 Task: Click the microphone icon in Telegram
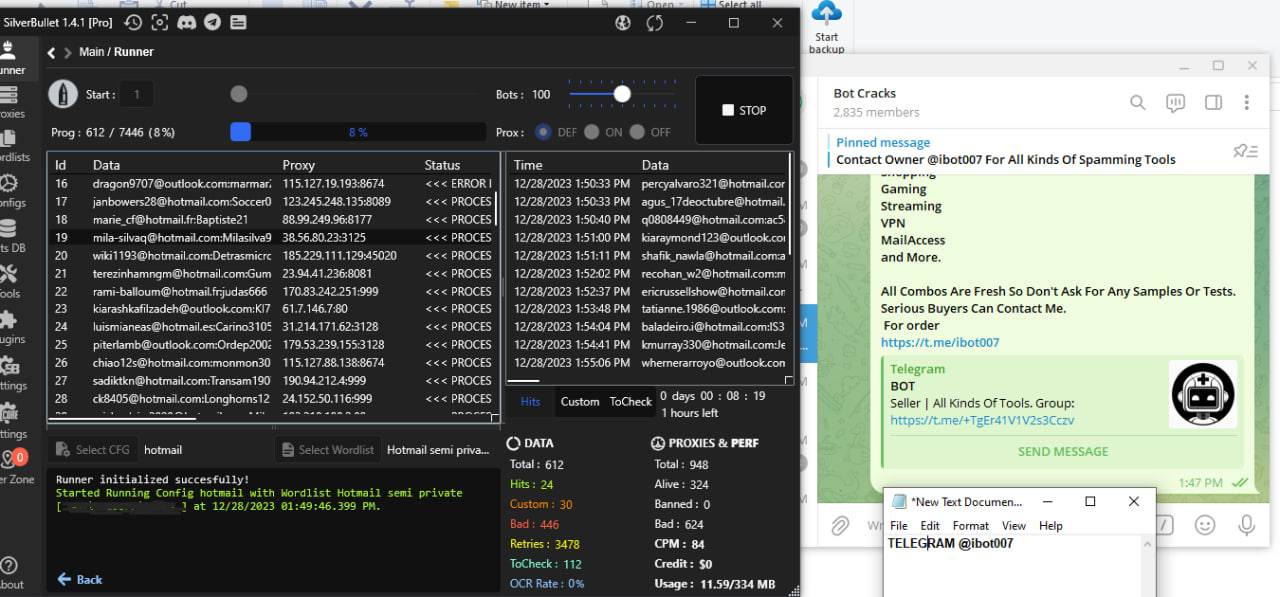(x=1246, y=525)
